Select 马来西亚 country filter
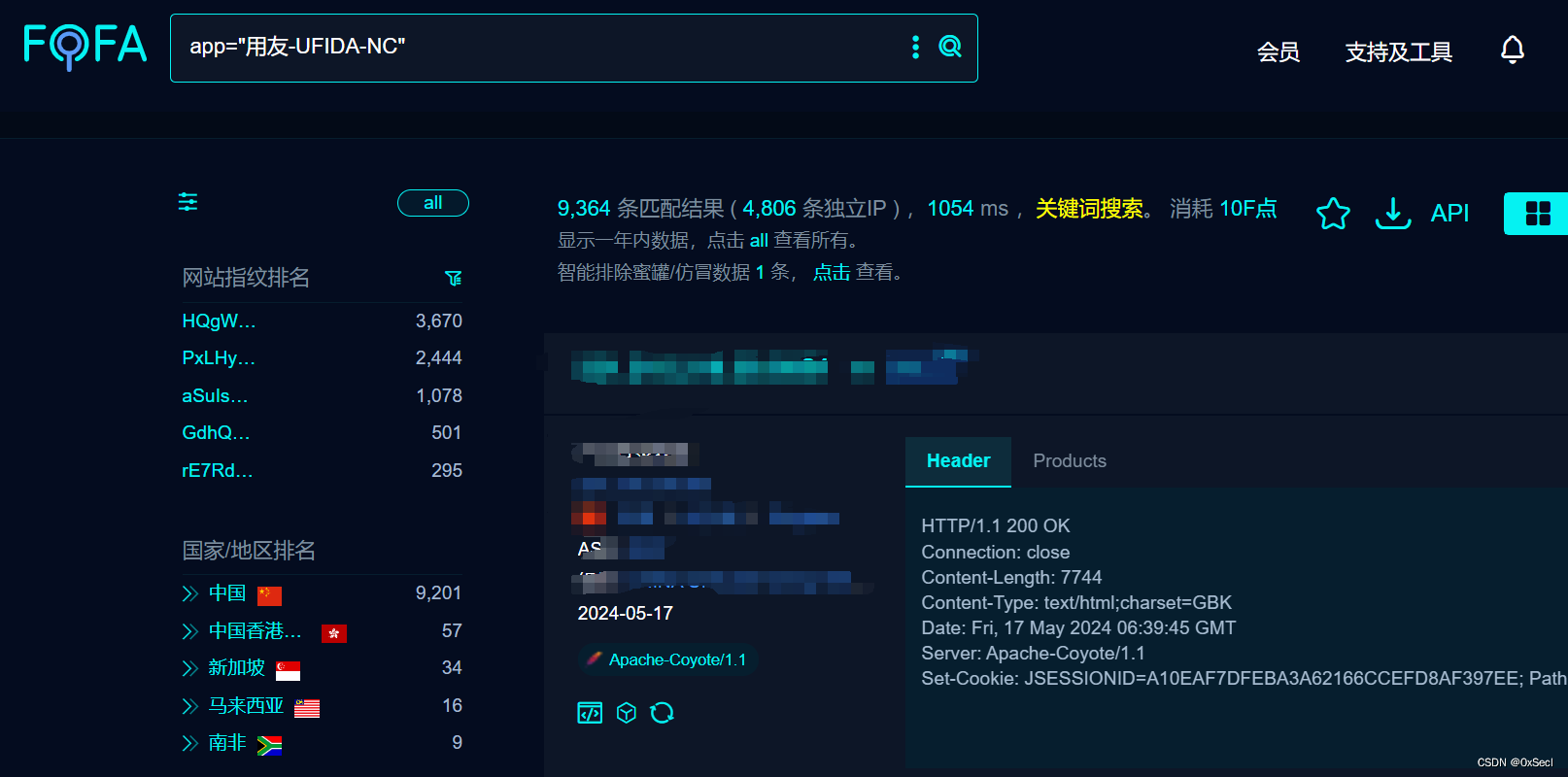 (246, 706)
